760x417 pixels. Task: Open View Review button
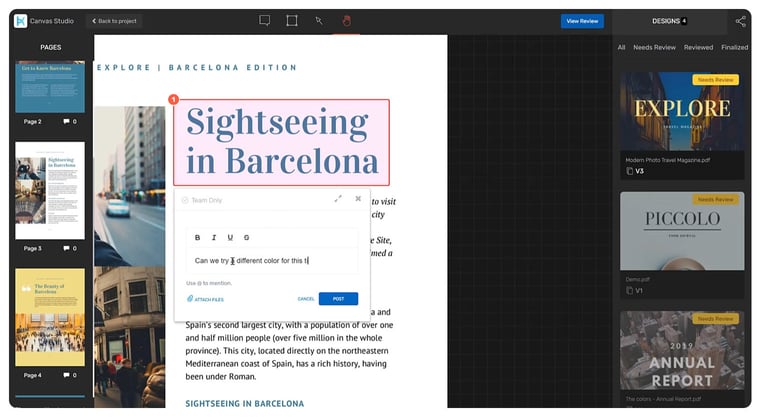582,21
